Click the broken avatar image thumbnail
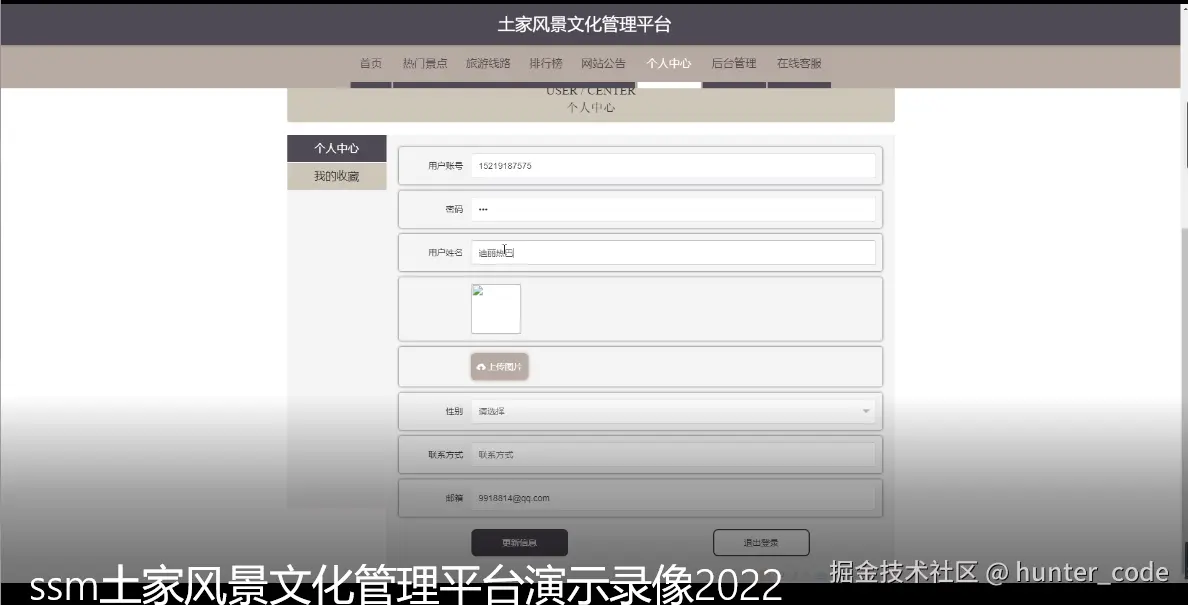Image resolution: width=1188 pixels, height=605 pixels. (496, 309)
